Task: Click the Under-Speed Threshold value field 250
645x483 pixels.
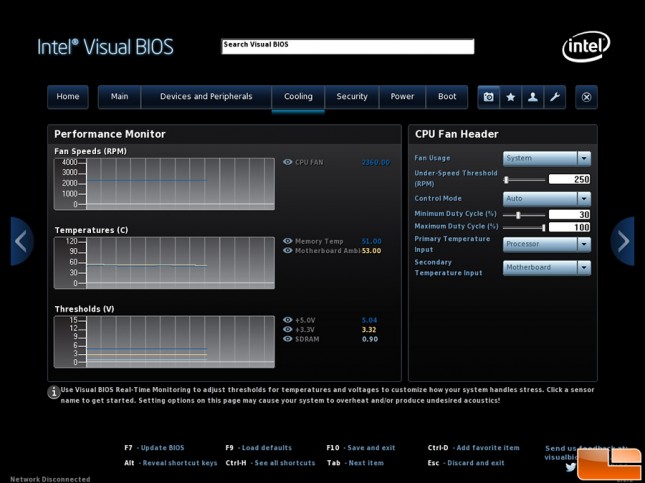Action: [x=569, y=179]
